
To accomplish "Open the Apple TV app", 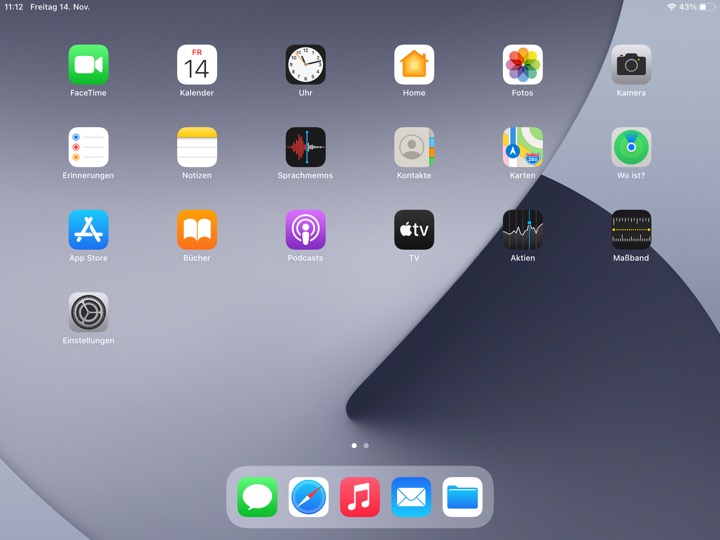I will point(414,230).
